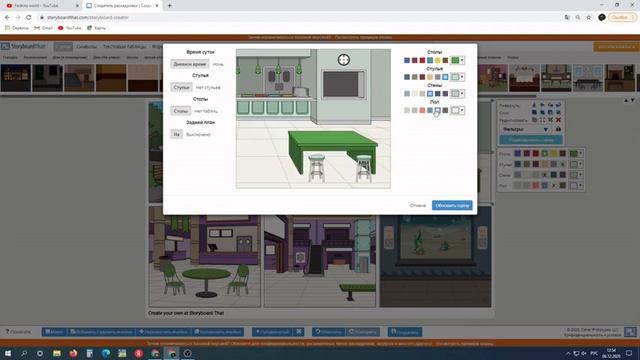The width and height of the screenshot is (640, 360).
Task: Open Карты bookmark
Action: click(96, 28)
